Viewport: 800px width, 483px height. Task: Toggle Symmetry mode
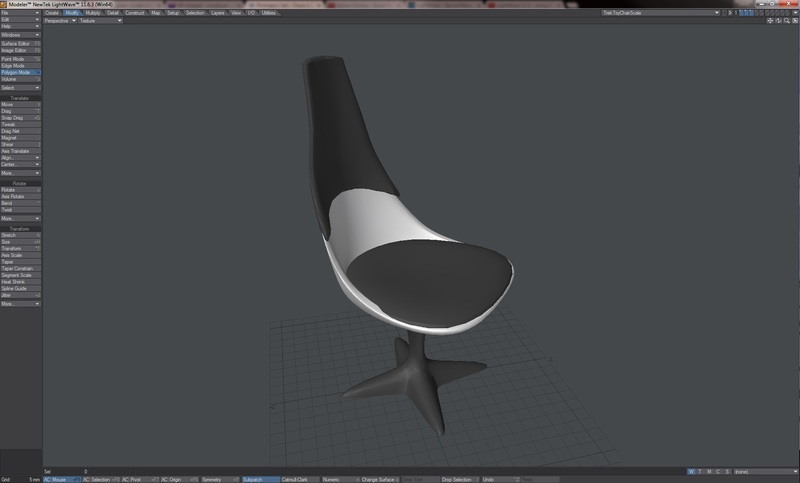point(220,479)
